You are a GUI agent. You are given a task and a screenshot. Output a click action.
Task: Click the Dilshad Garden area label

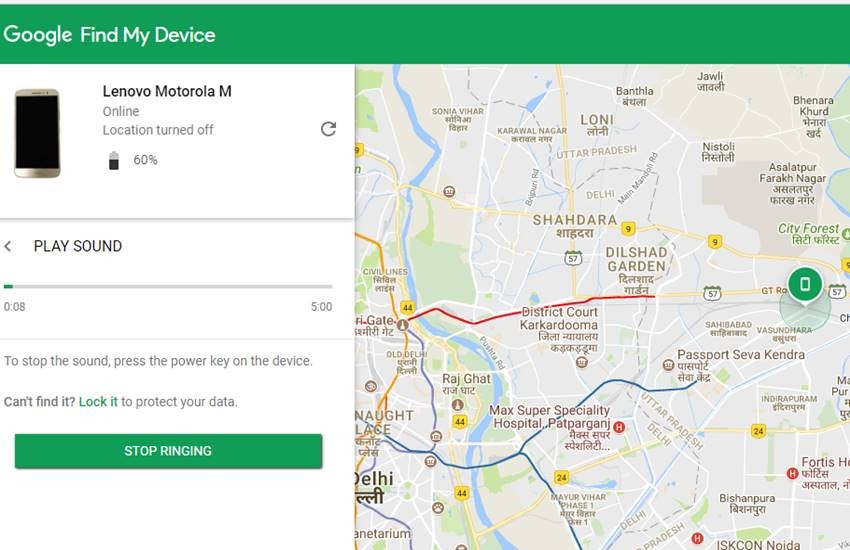point(636,260)
